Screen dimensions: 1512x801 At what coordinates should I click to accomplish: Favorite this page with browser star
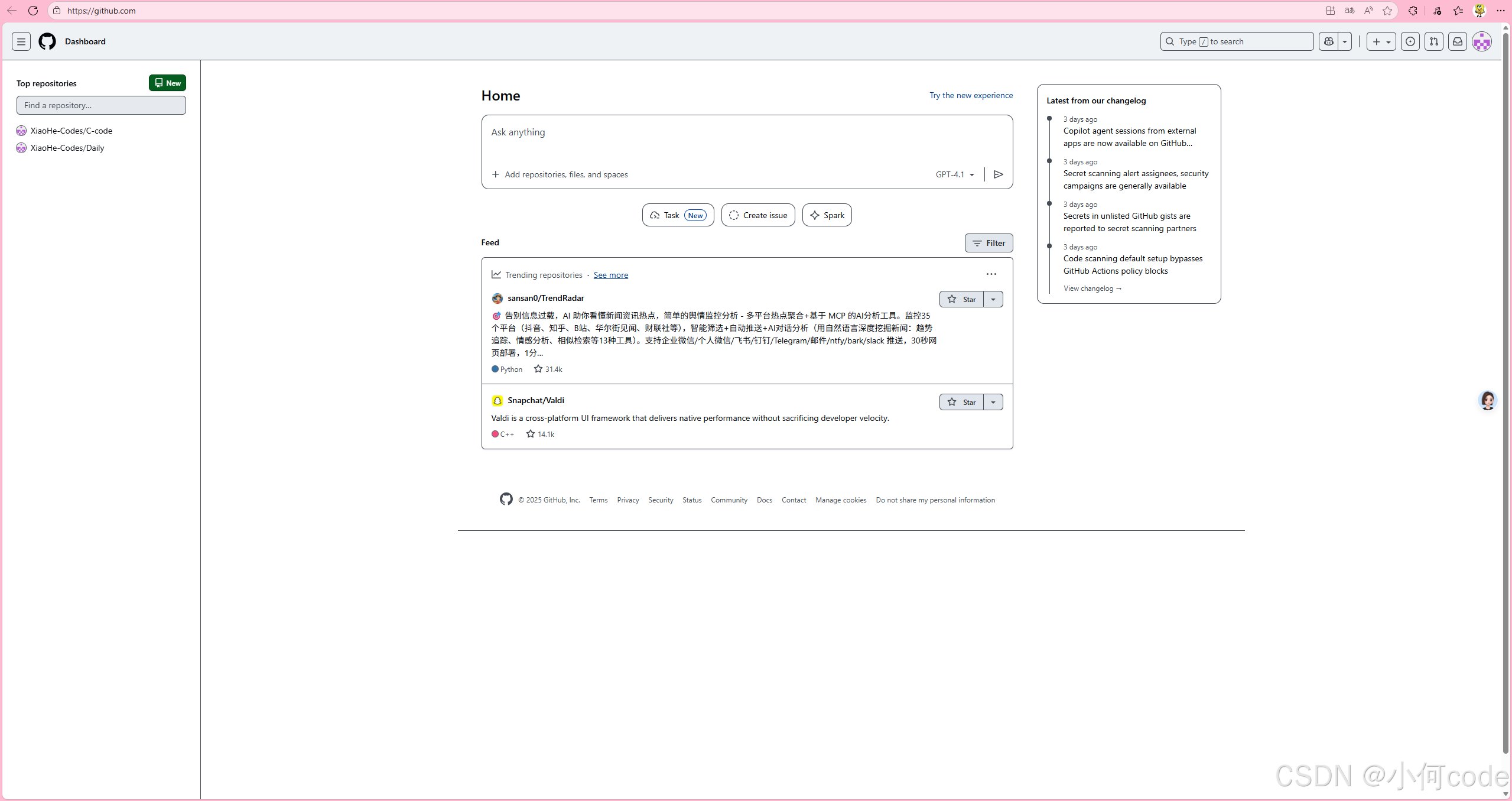1387,11
